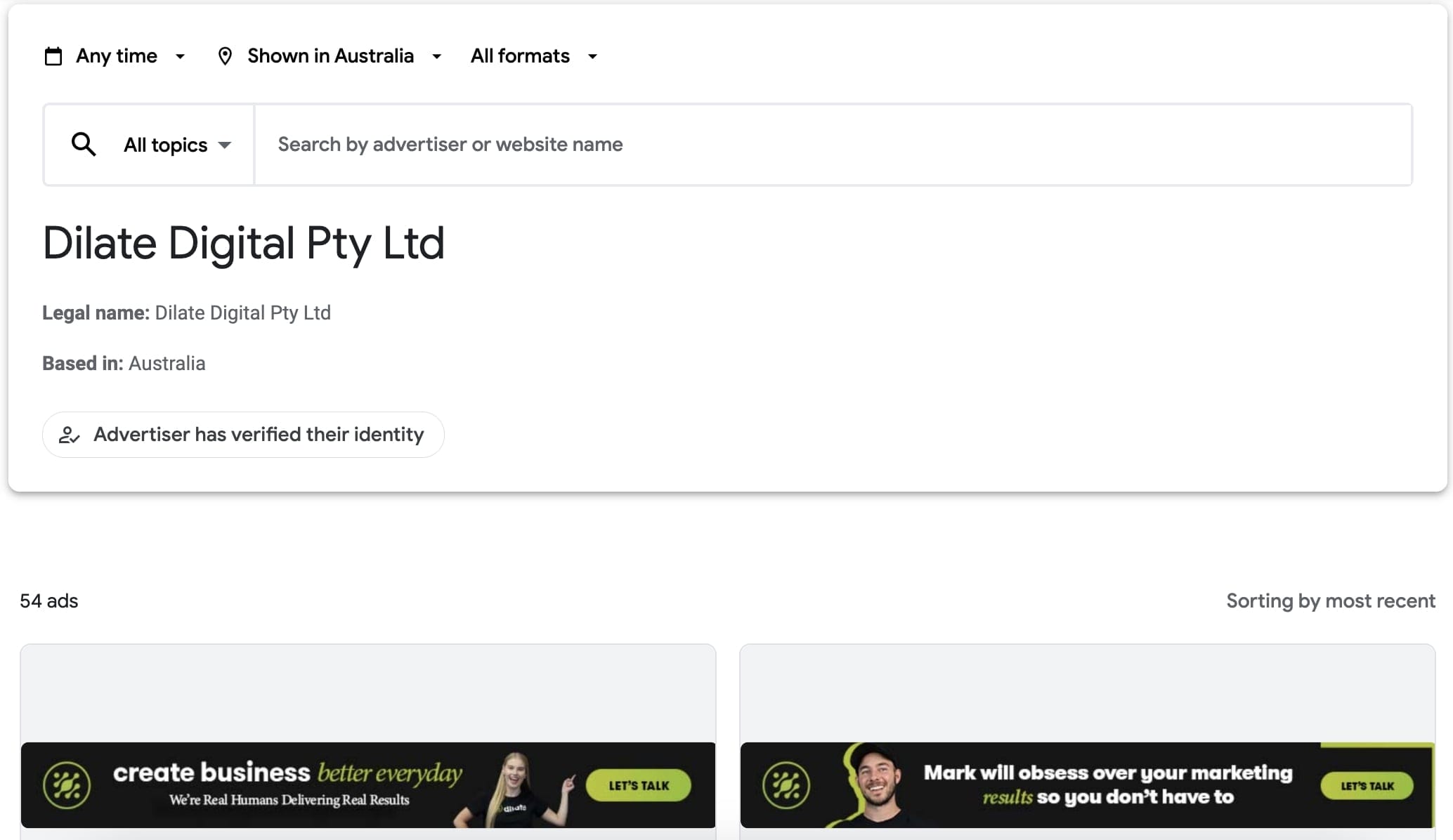This screenshot has width=1453, height=840.
Task: Click the LET'S TALK button on right ad
Action: (x=1367, y=785)
